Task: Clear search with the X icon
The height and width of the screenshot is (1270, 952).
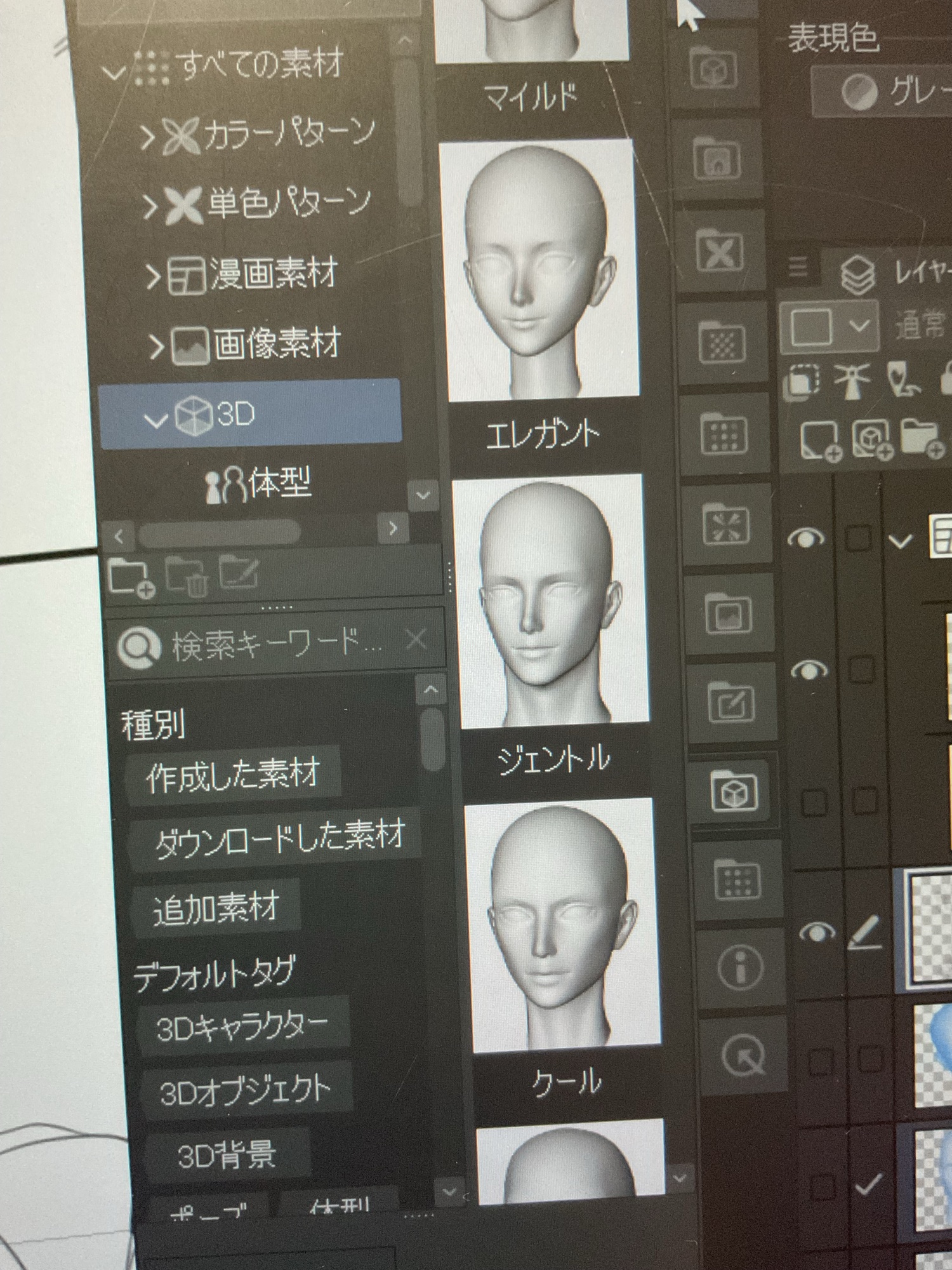Action: point(416,639)
